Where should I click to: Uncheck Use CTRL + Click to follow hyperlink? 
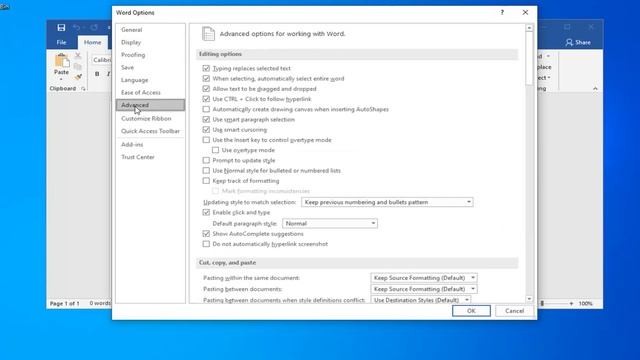click(206, 99)
